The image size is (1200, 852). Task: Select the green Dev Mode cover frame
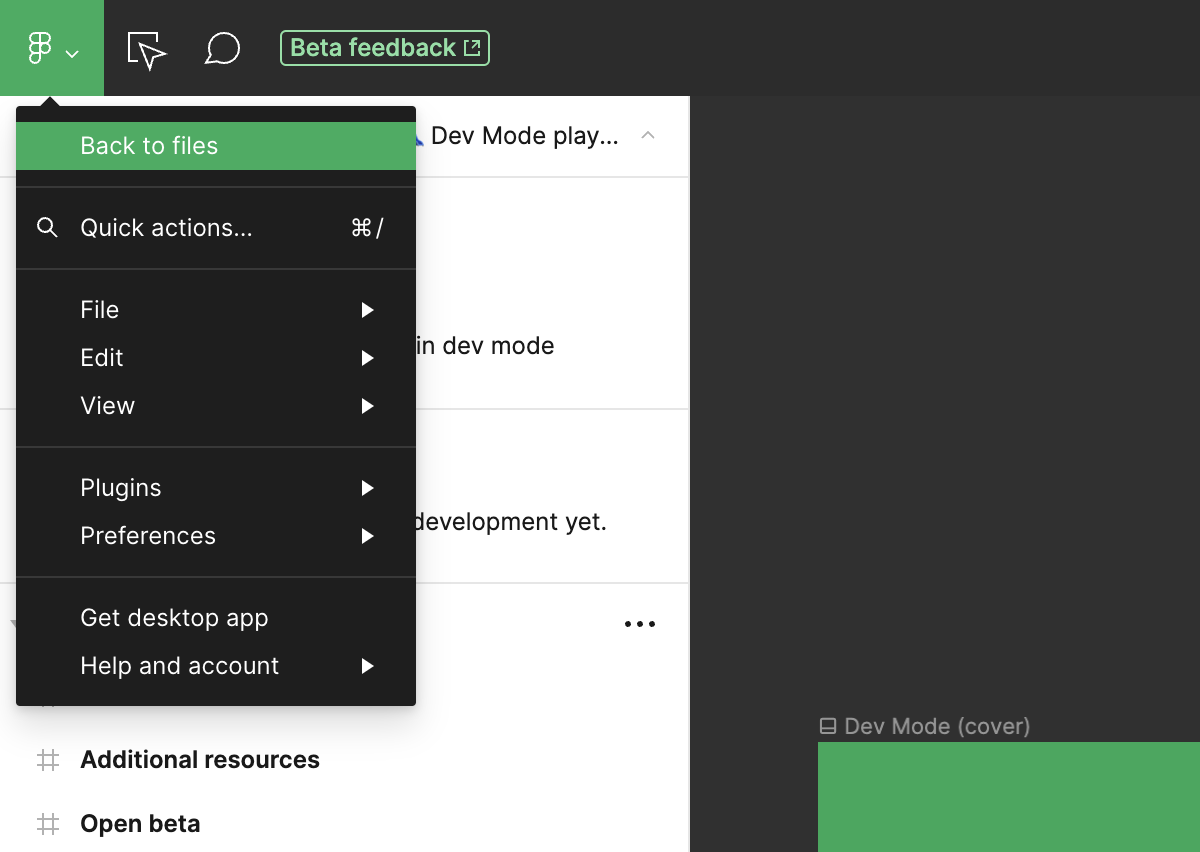click(x=1008, y=797)
